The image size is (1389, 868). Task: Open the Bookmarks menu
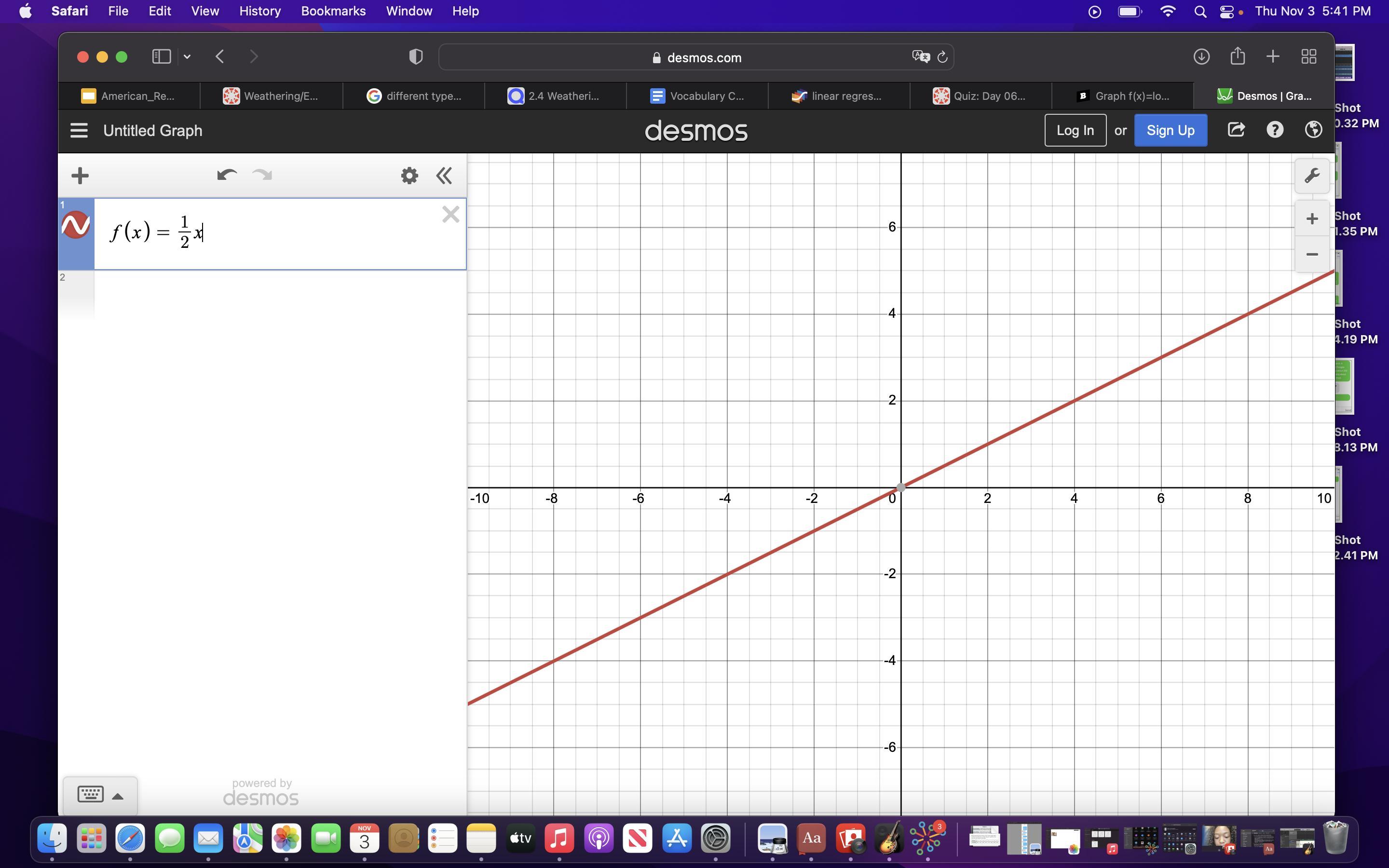333,11
